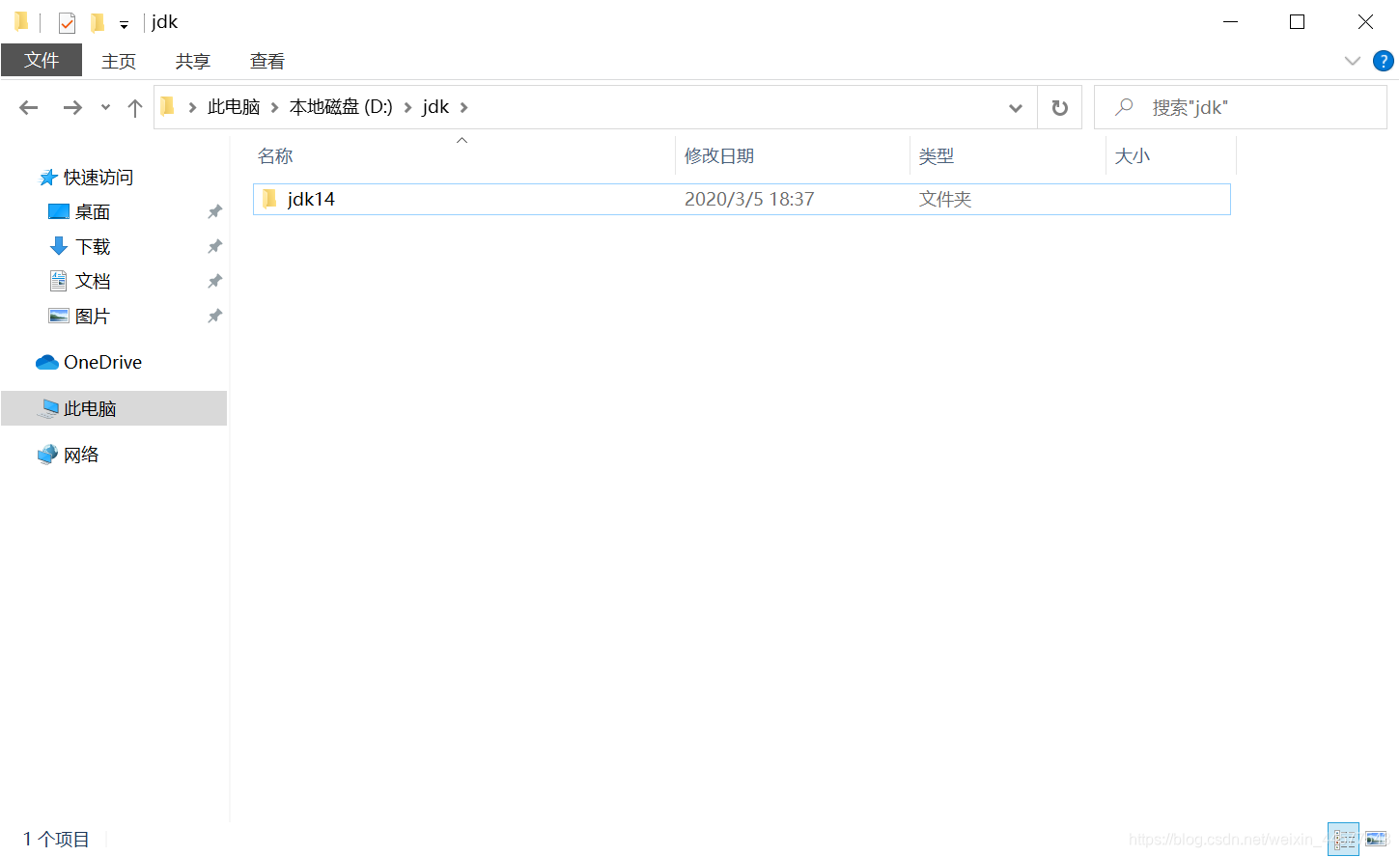
Task: Unpin 桌面 using its pin icon
Action: pos(214,211)
